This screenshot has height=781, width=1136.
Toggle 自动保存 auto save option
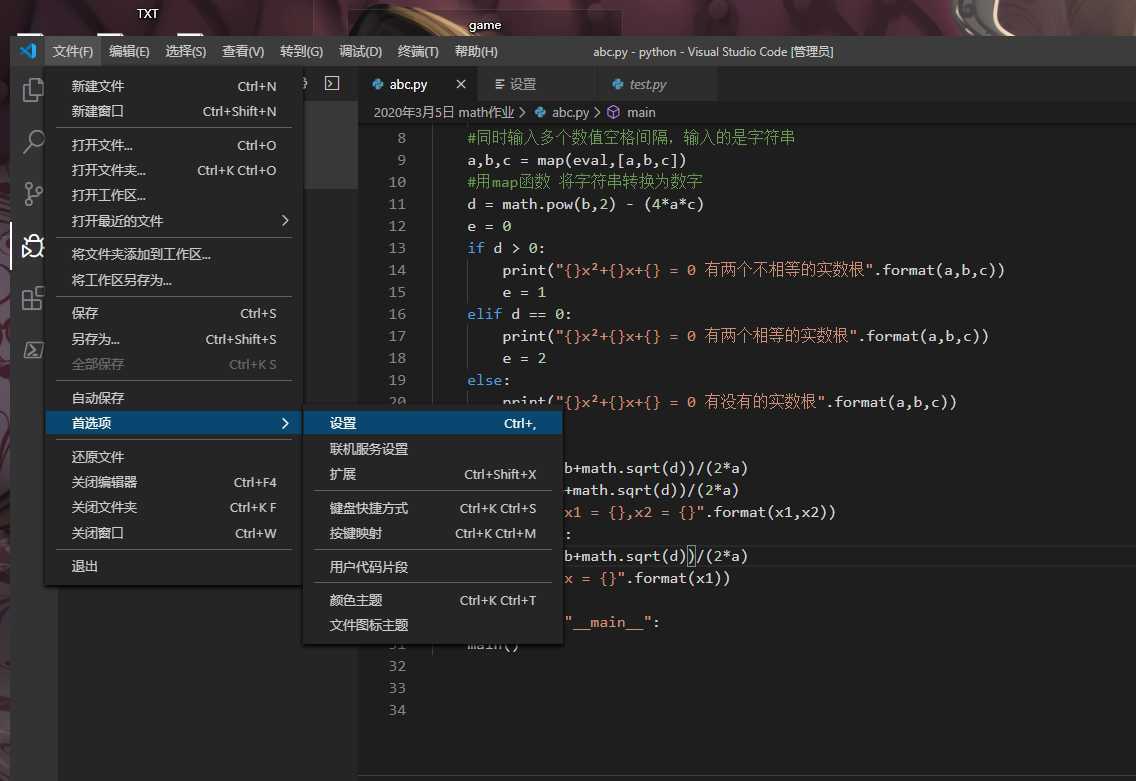(x=98, y=398)
